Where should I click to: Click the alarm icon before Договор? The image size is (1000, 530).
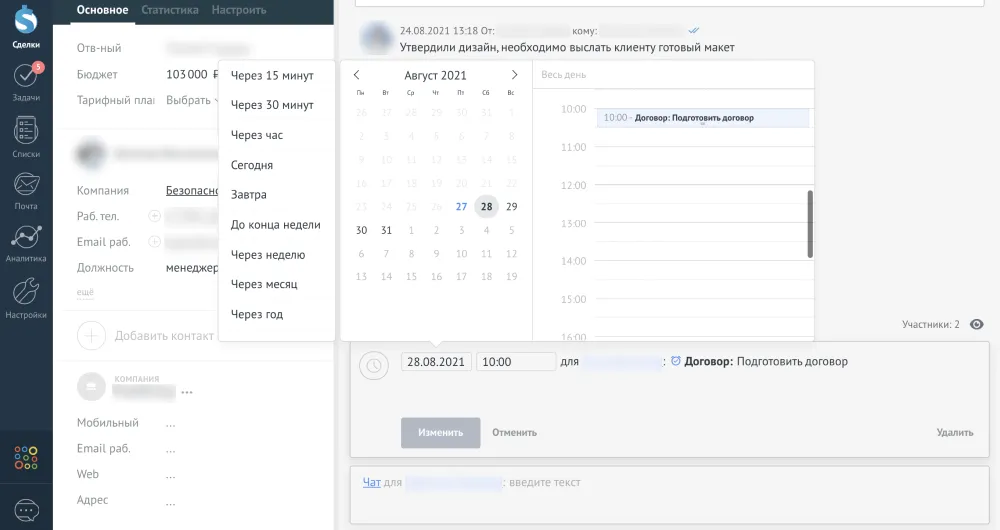(676, 361)
